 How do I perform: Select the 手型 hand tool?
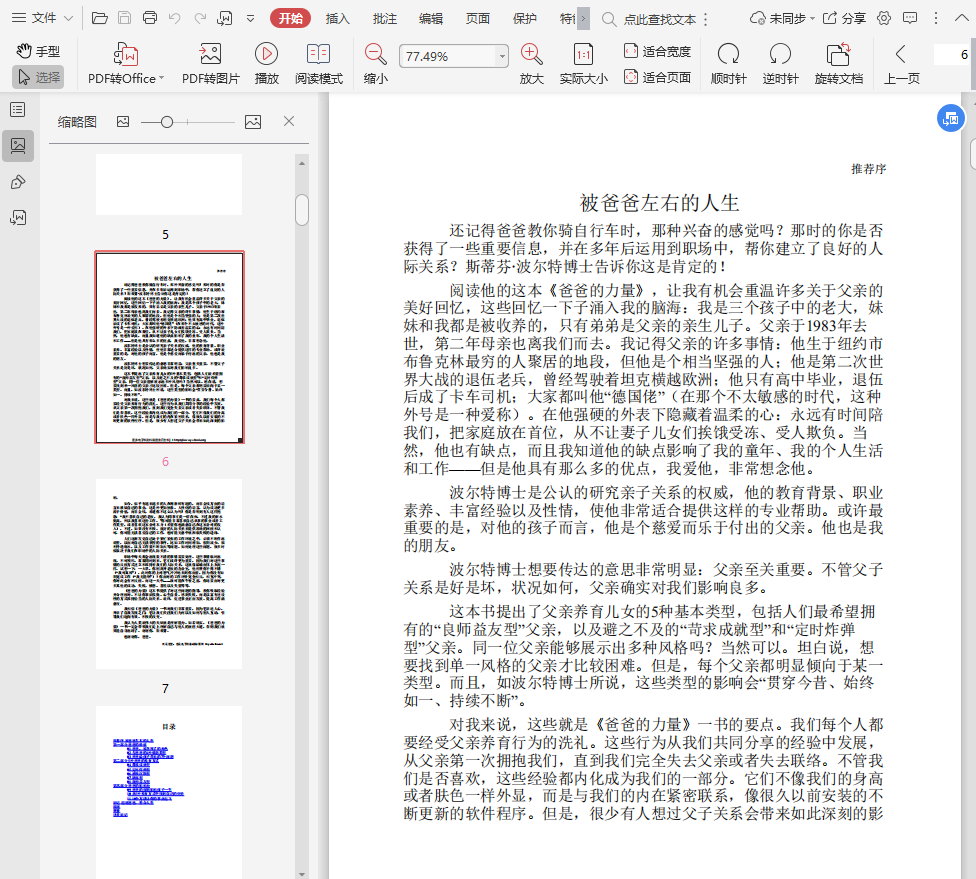click(38, 51)
